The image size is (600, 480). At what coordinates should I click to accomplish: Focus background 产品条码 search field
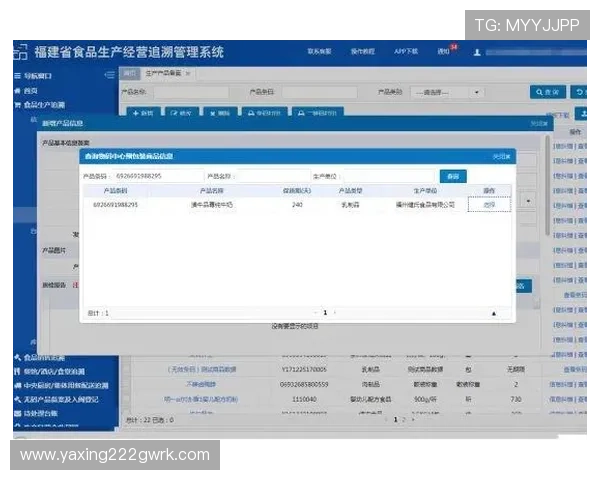pos(320,92)
